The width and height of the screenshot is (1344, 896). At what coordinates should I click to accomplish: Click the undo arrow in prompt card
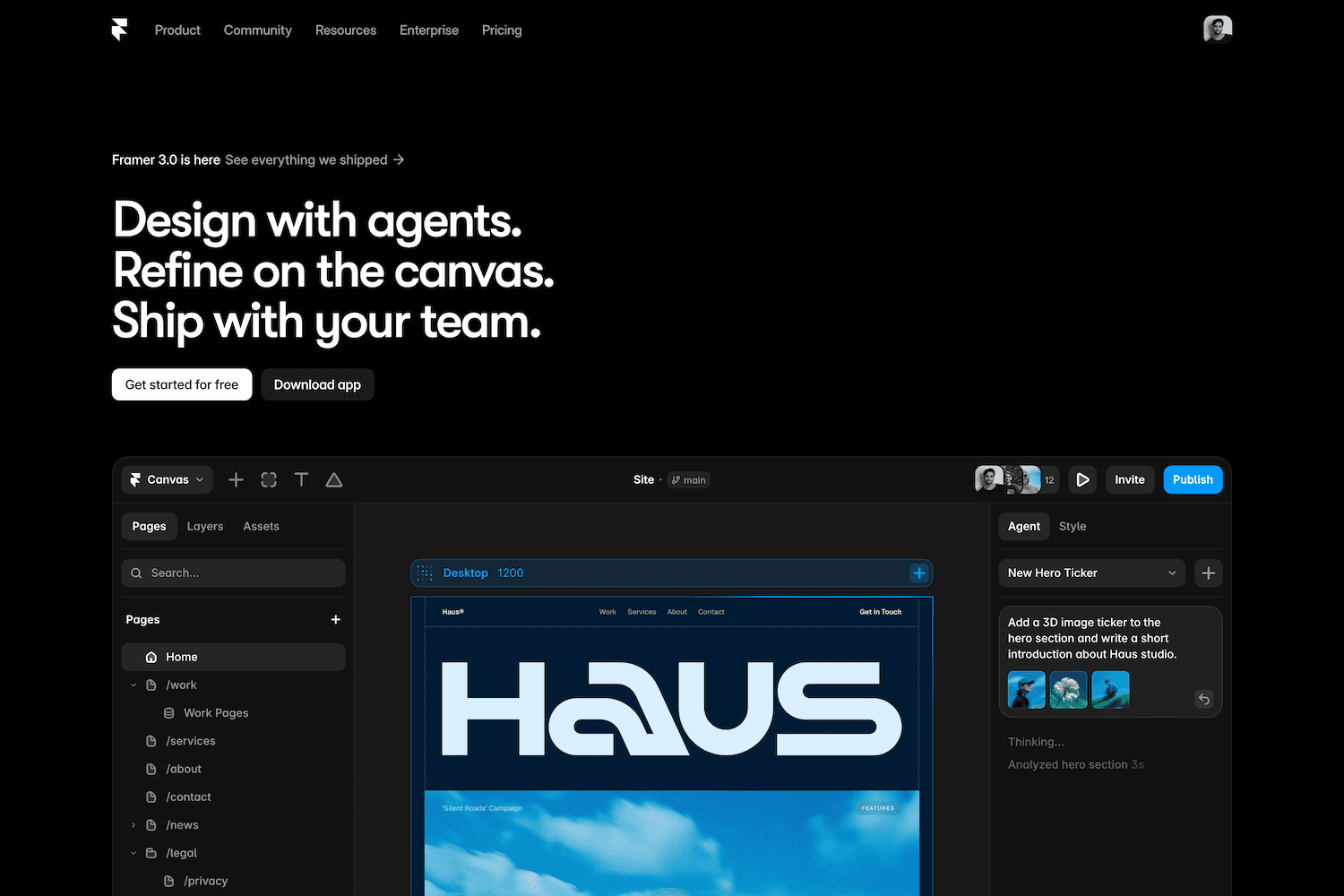coord(1204,699)
